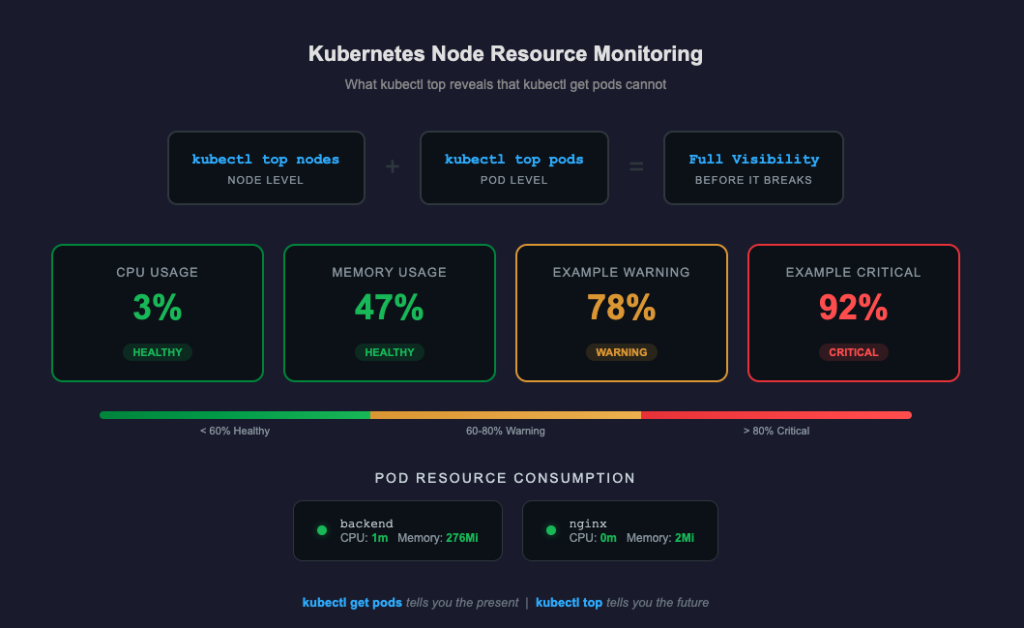Click the Pod Resource Consumption heading
The height and width of the screenshot is (628, 1024).
click(x=505, y=478)
